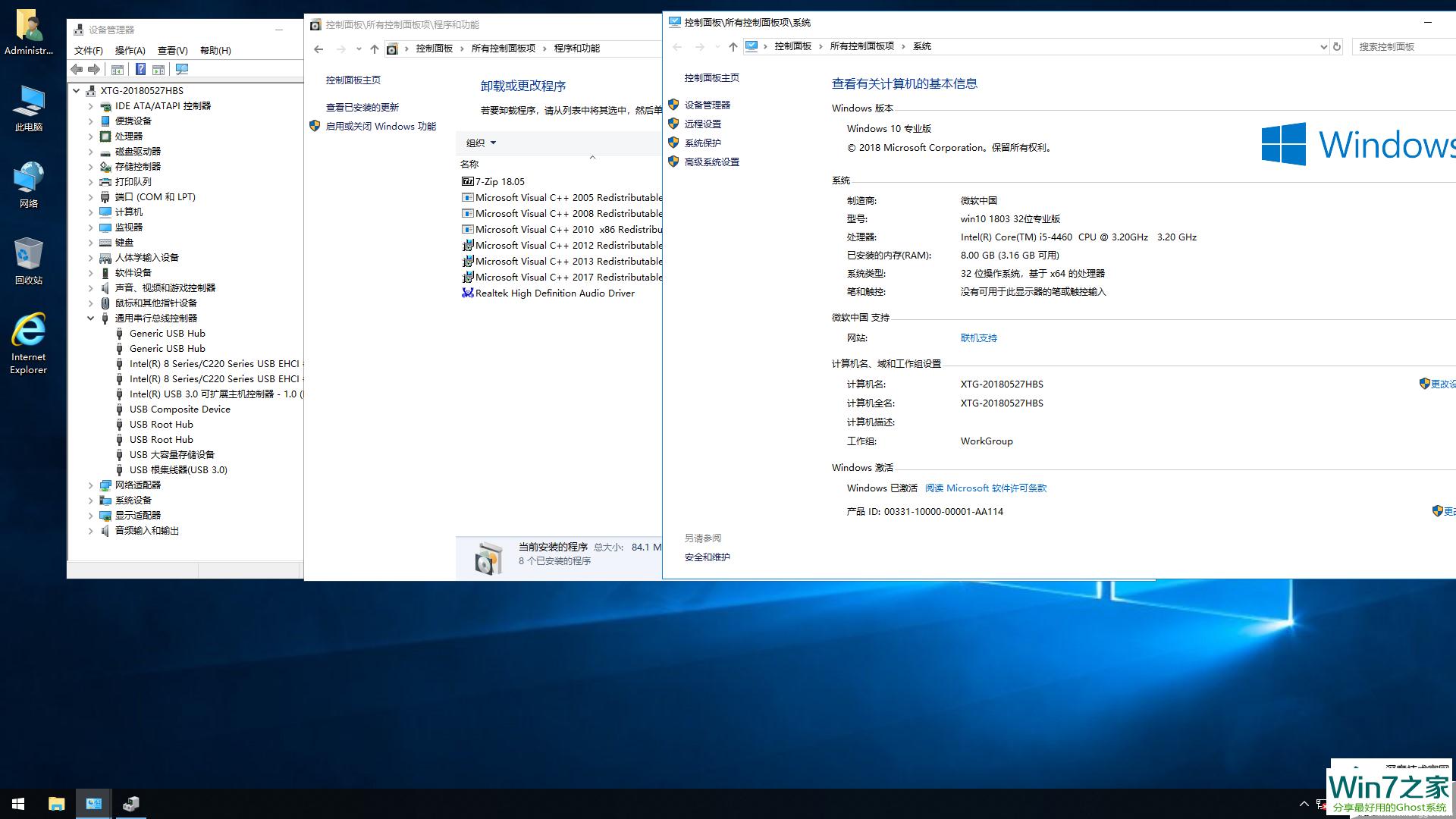Click the show/hide console tree toolbar icon
The image size is (1456, 819).
click(118, 69)
